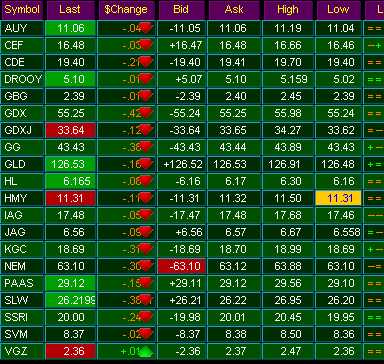
Task: Click the Symbol column header
Action: 22,10
